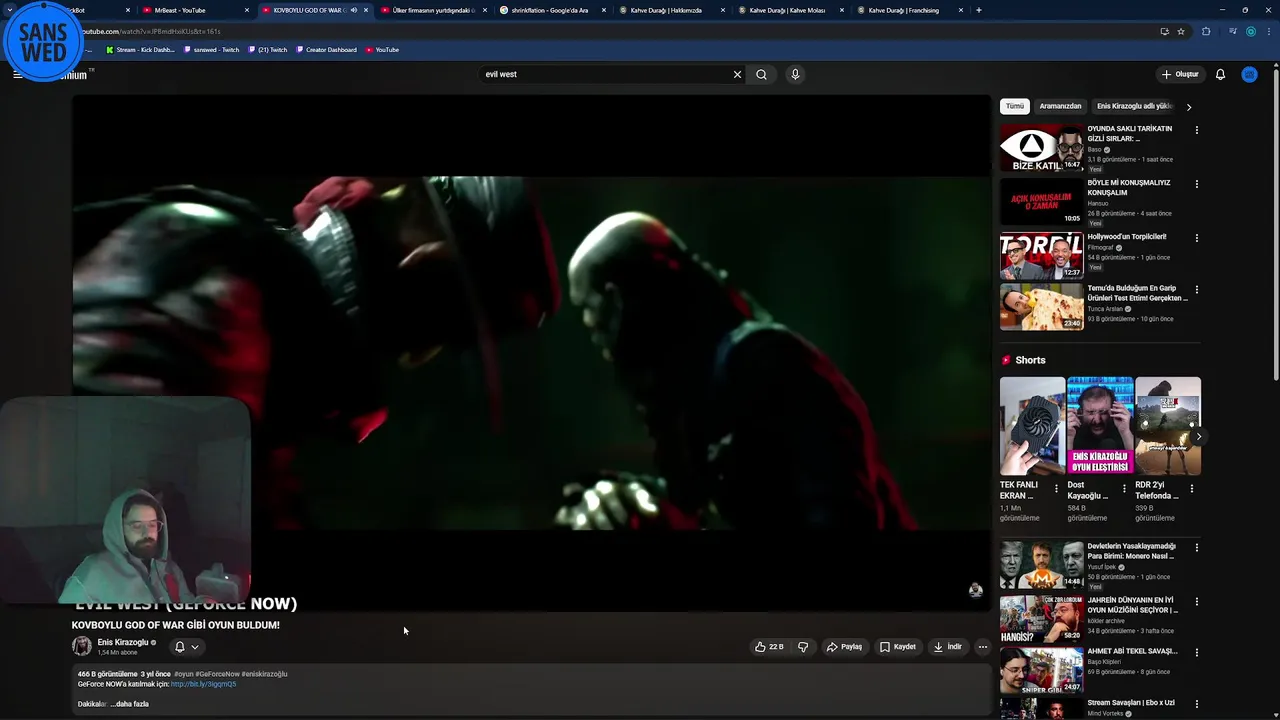The width and height of the screenshot is (1280, 720).
Task: Open OYUNDA SAKLI TARİKATIN video thumbnail
Action: pos(1041,148)
